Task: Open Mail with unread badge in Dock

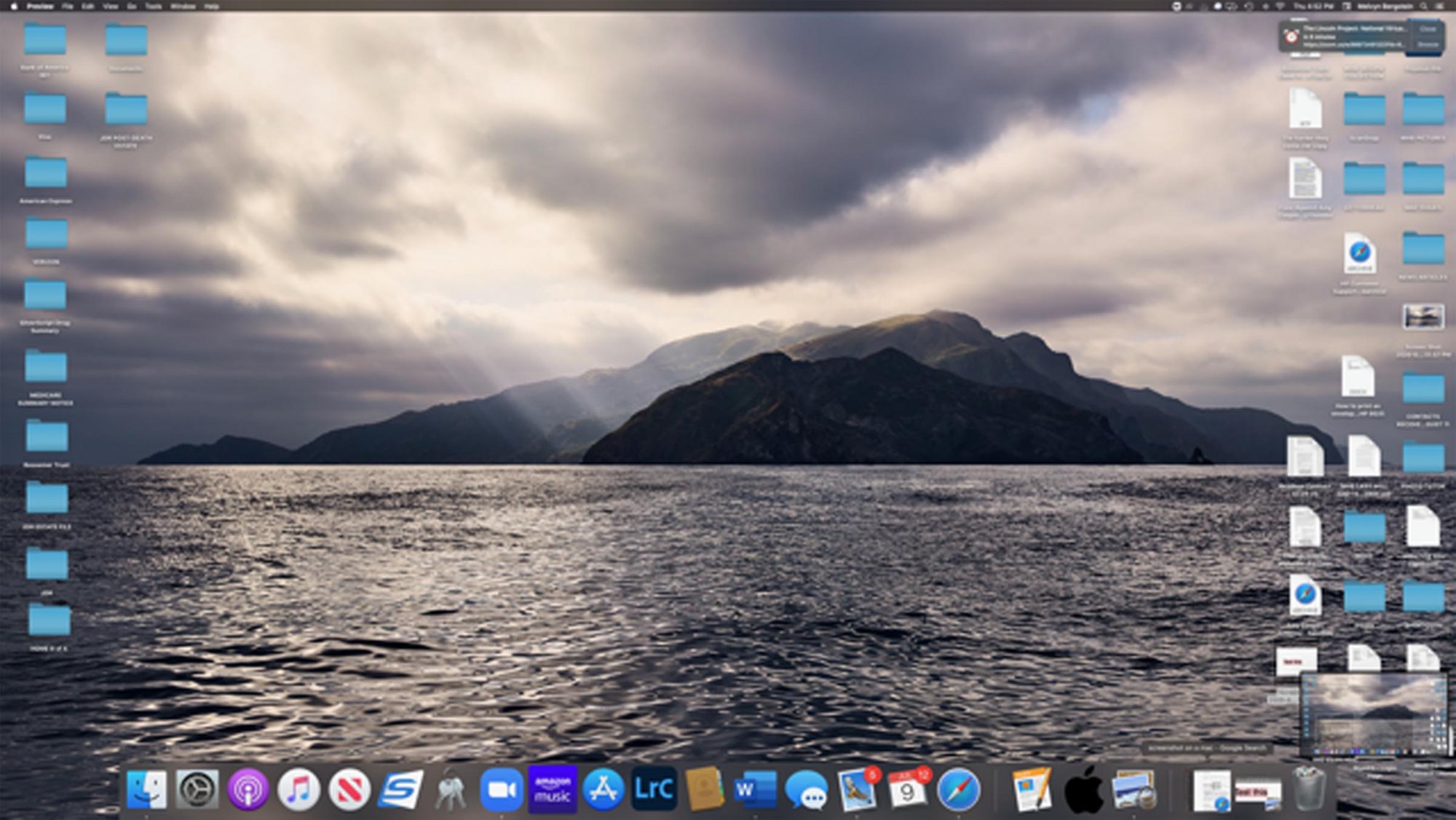Action: [858, 789]
